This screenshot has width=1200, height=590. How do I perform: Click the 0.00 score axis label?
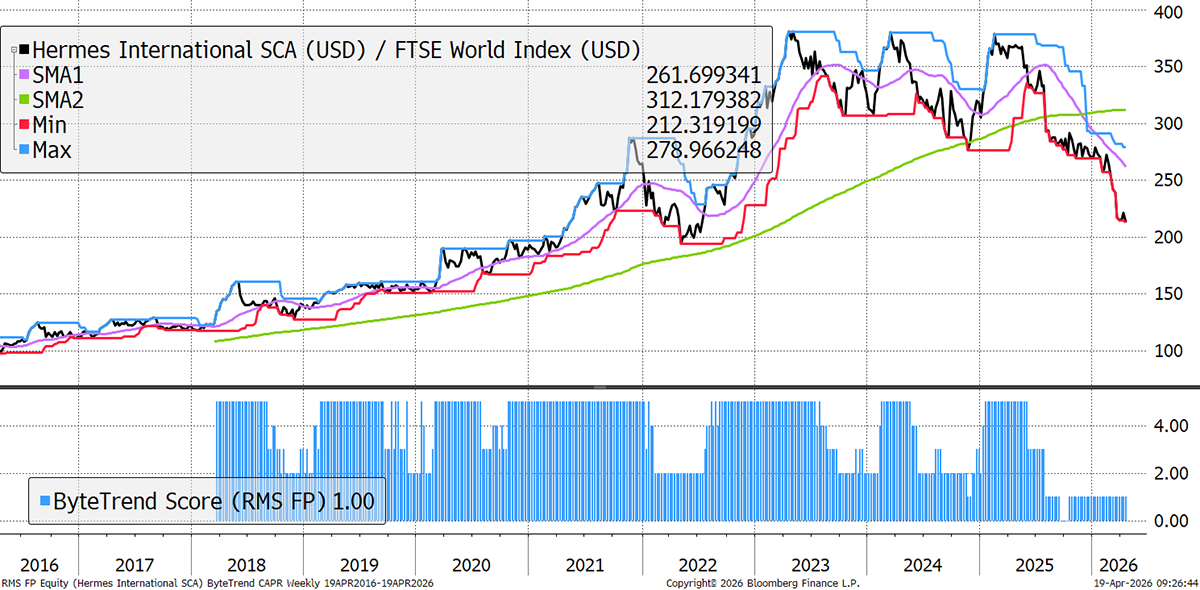coord(1169,522)
